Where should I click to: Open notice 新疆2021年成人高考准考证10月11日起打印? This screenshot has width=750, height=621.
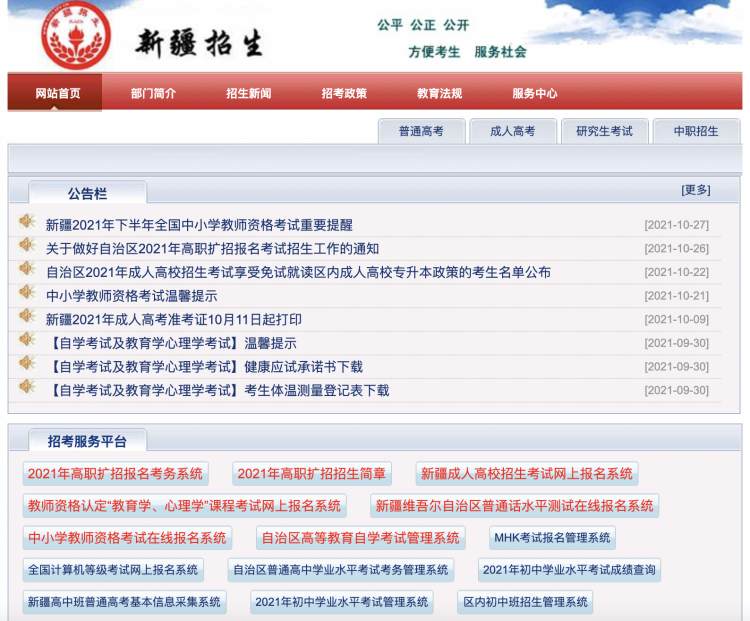(174, 320)
